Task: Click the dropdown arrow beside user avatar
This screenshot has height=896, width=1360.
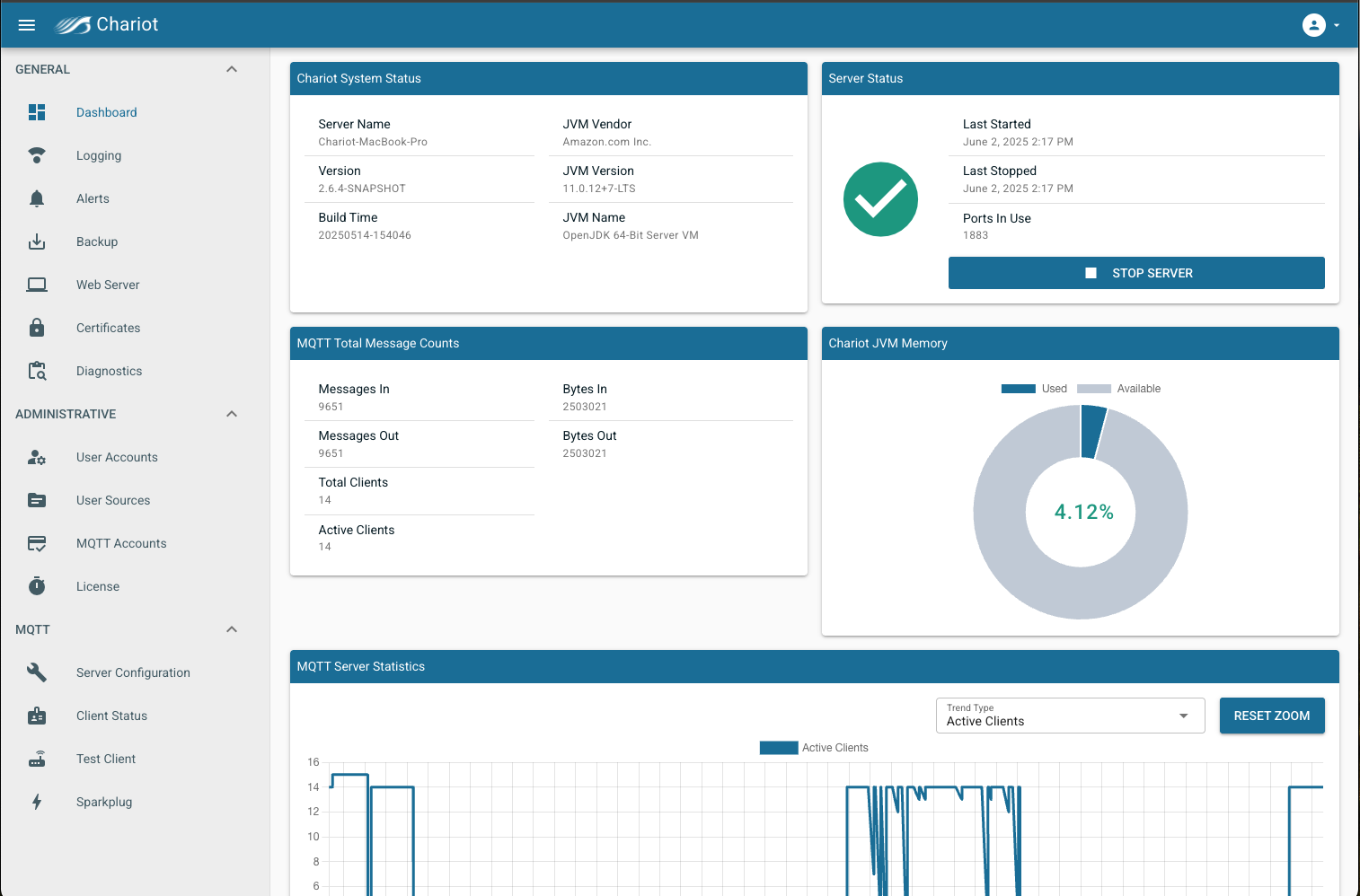Action: tap(1337, 25)
